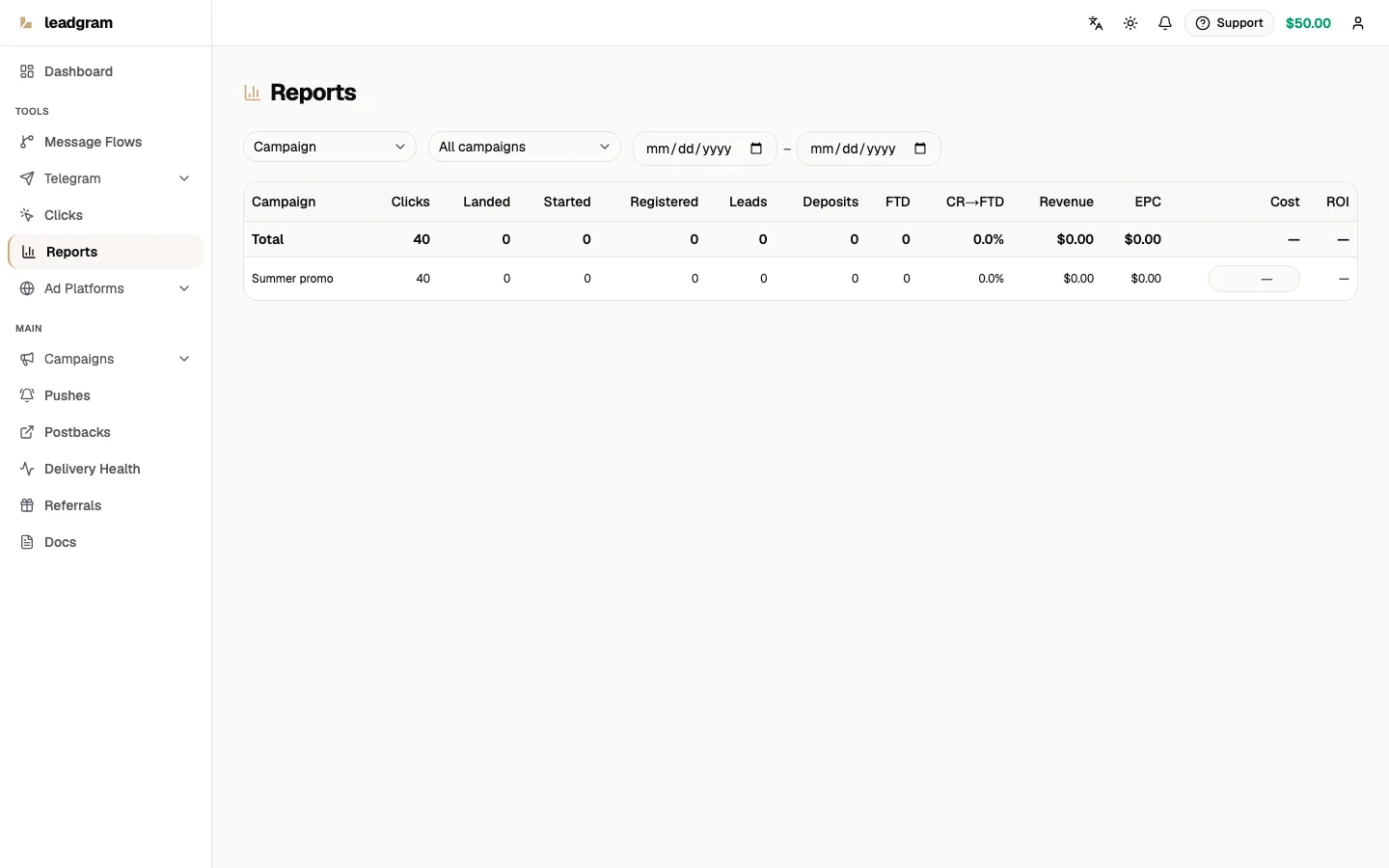The height and width of the screenshot is (868, 1389).
Task: Open the All campaigns filter dropdown
Action: (x=525, y=147)
